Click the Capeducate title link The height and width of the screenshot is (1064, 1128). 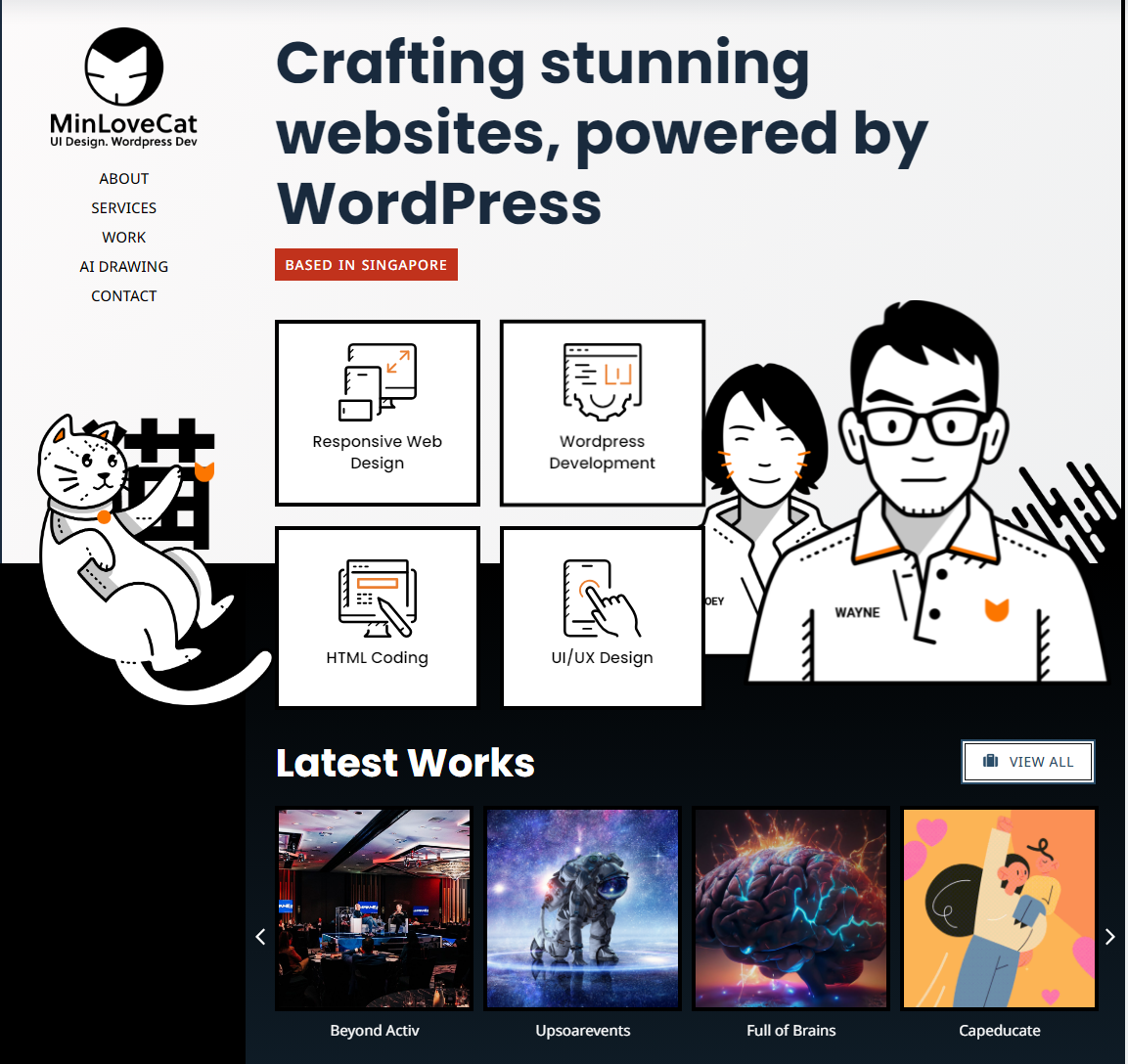[999, 1031]
